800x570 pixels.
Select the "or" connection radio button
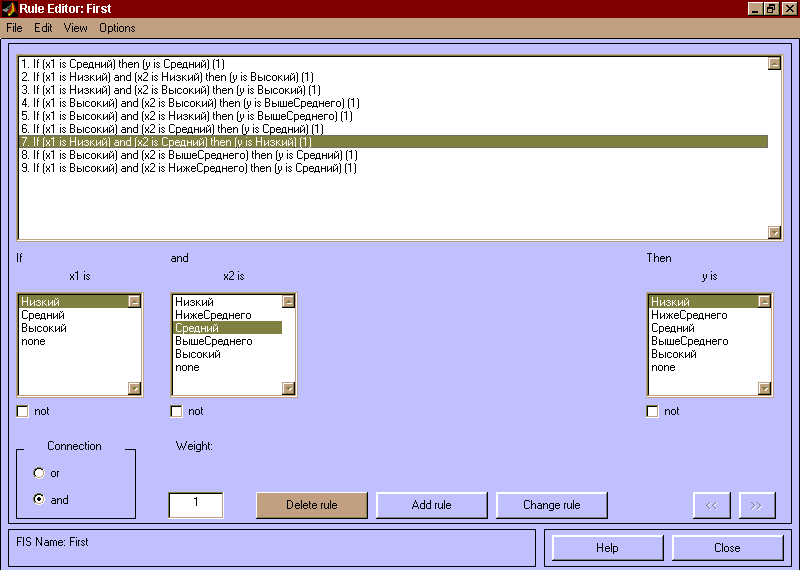tap(39, 473)
